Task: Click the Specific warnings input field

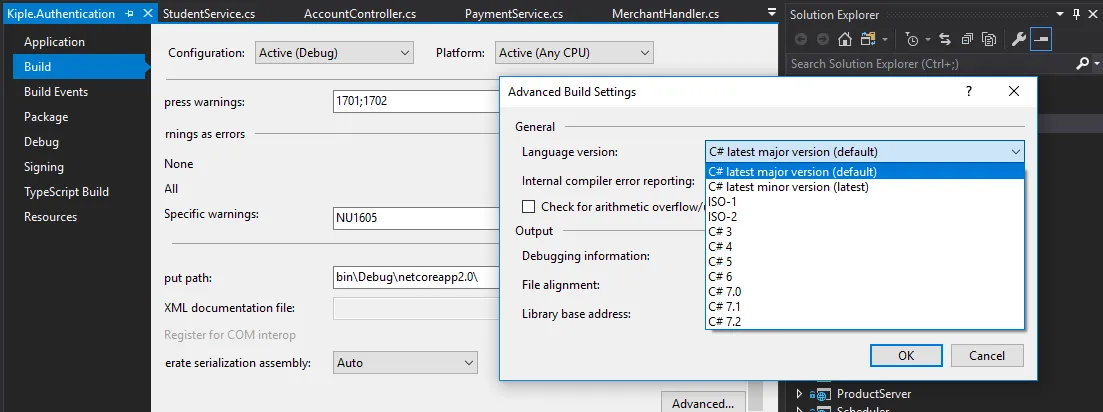Action: 415,215
